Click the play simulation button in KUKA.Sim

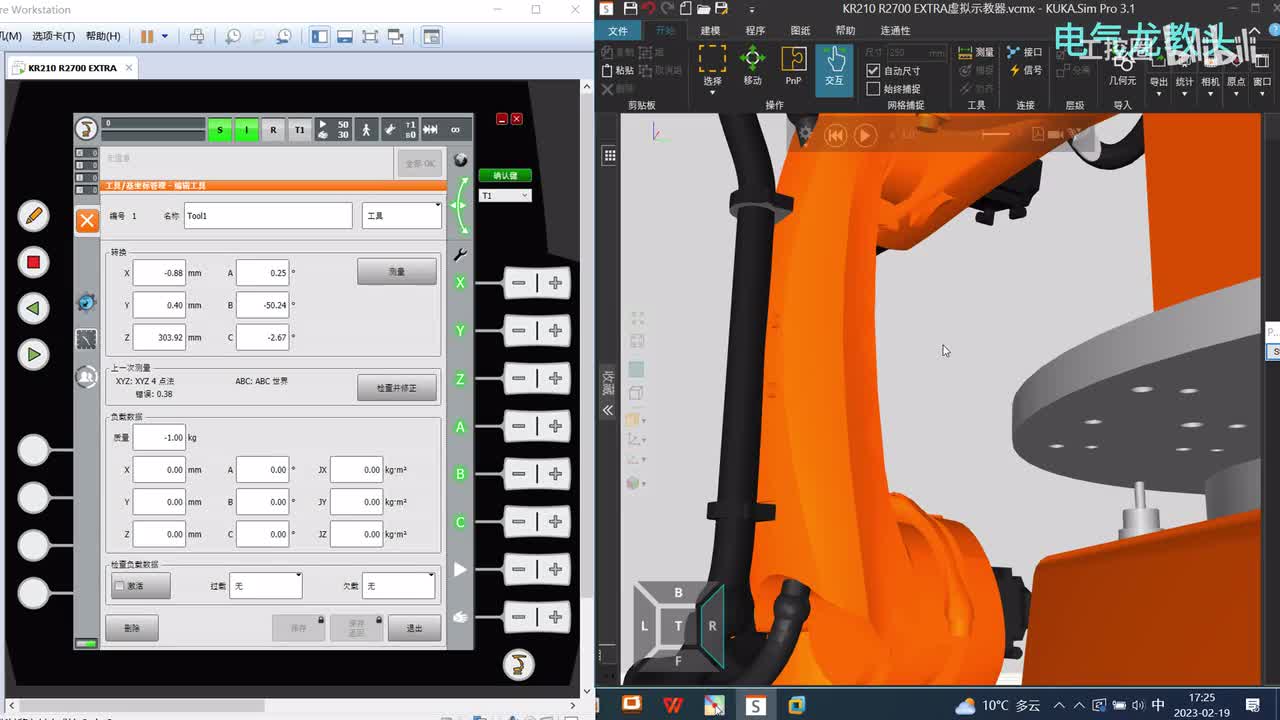tap(866, 135)
